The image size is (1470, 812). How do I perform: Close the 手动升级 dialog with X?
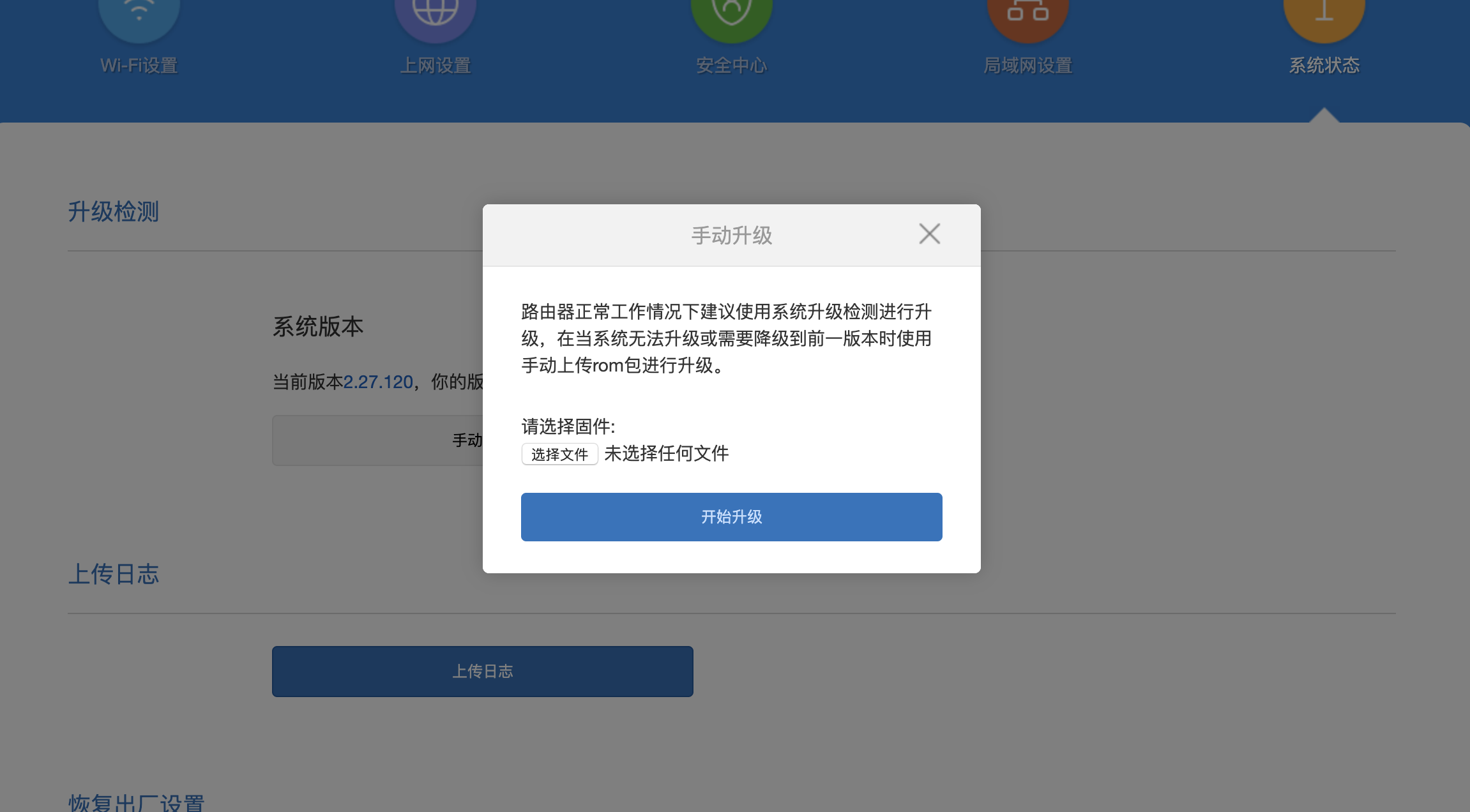click(930, 234)
